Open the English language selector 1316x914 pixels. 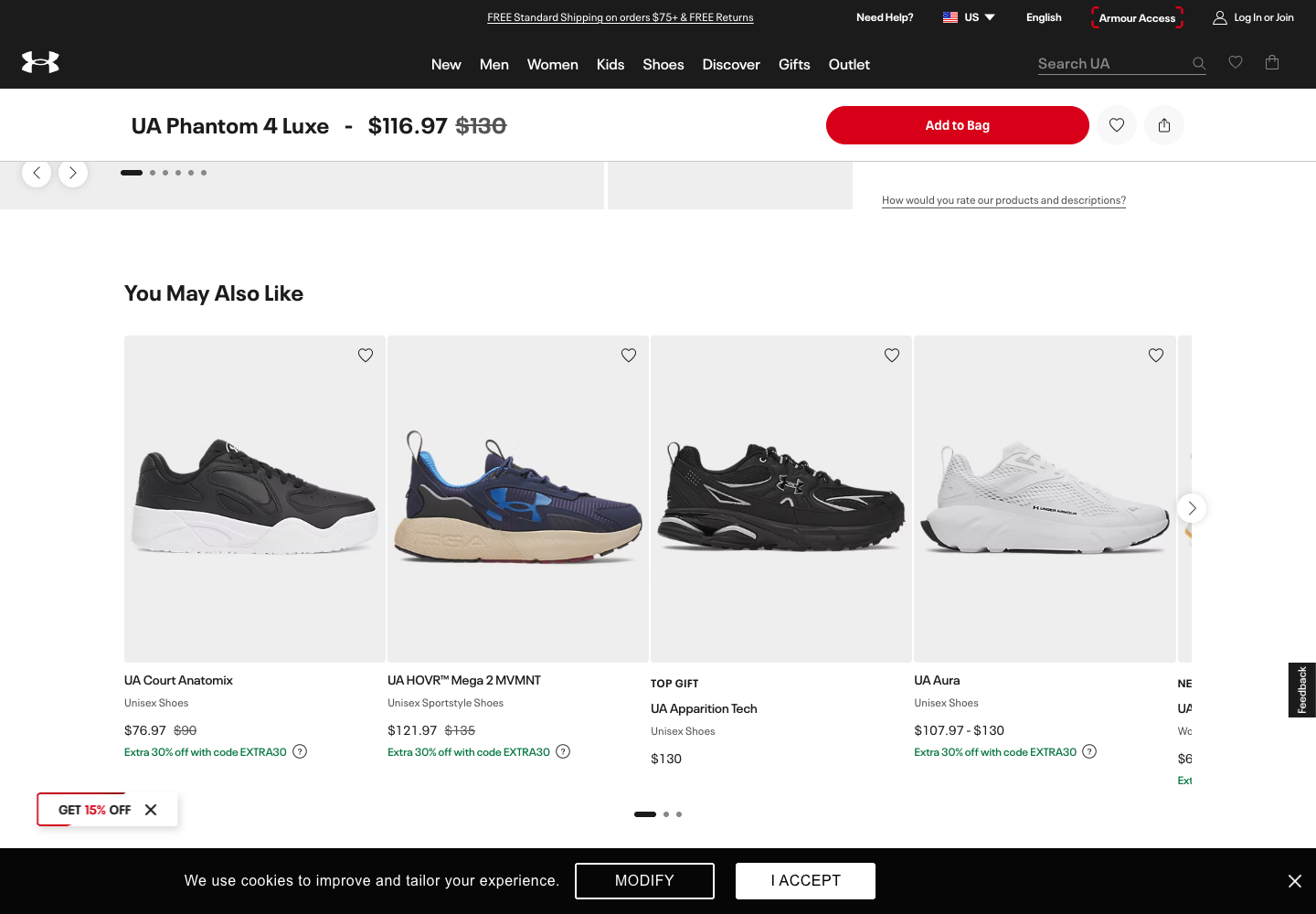point(1044,17)
